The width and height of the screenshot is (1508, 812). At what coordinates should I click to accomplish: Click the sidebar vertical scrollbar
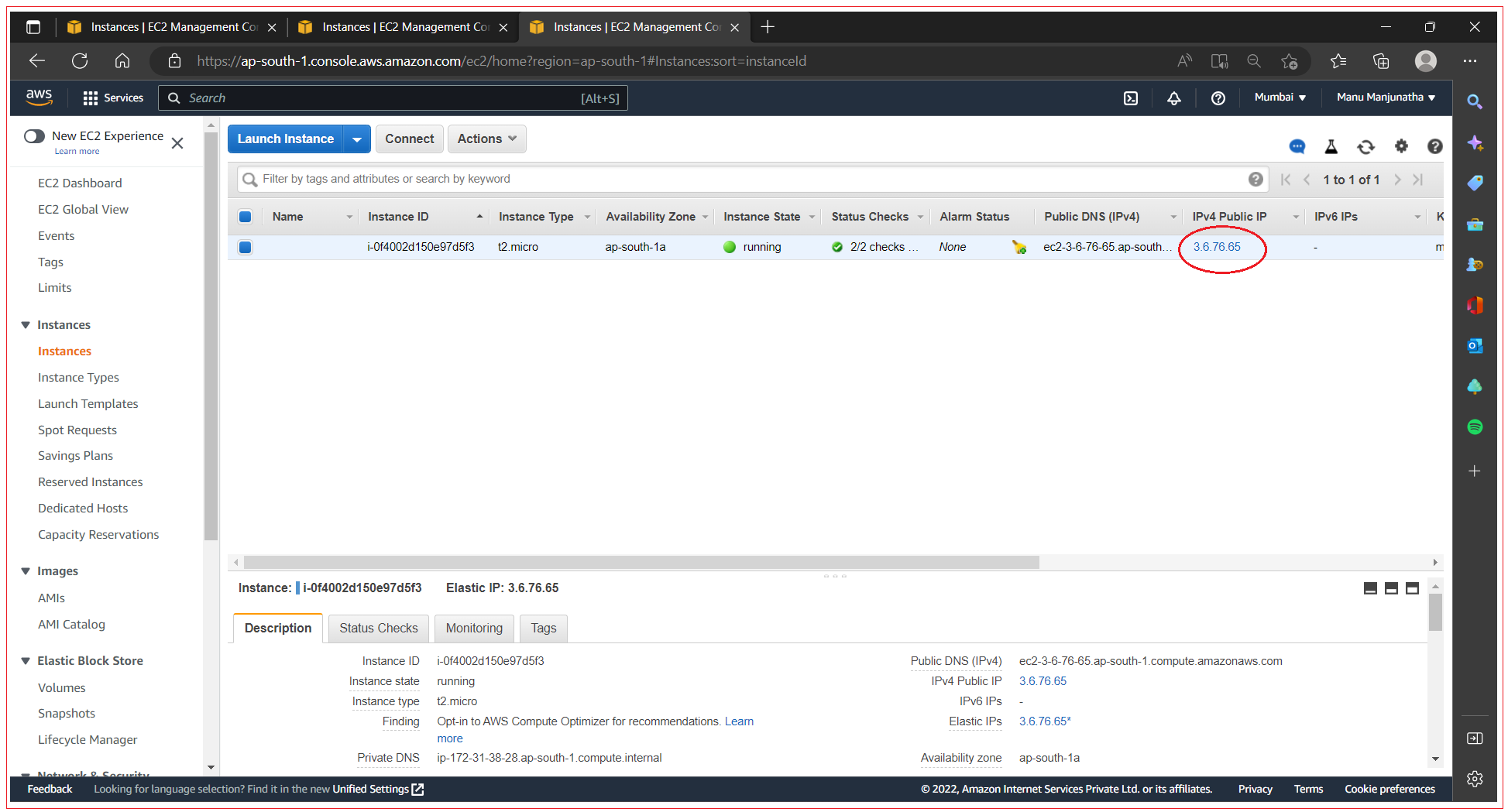pyautogui.click(x=211, y=337)
